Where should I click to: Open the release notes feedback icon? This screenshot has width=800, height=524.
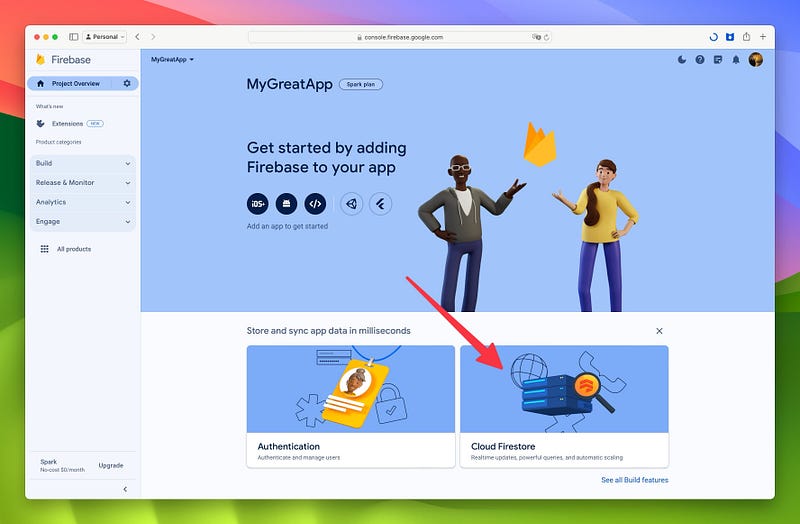(718, 60)
